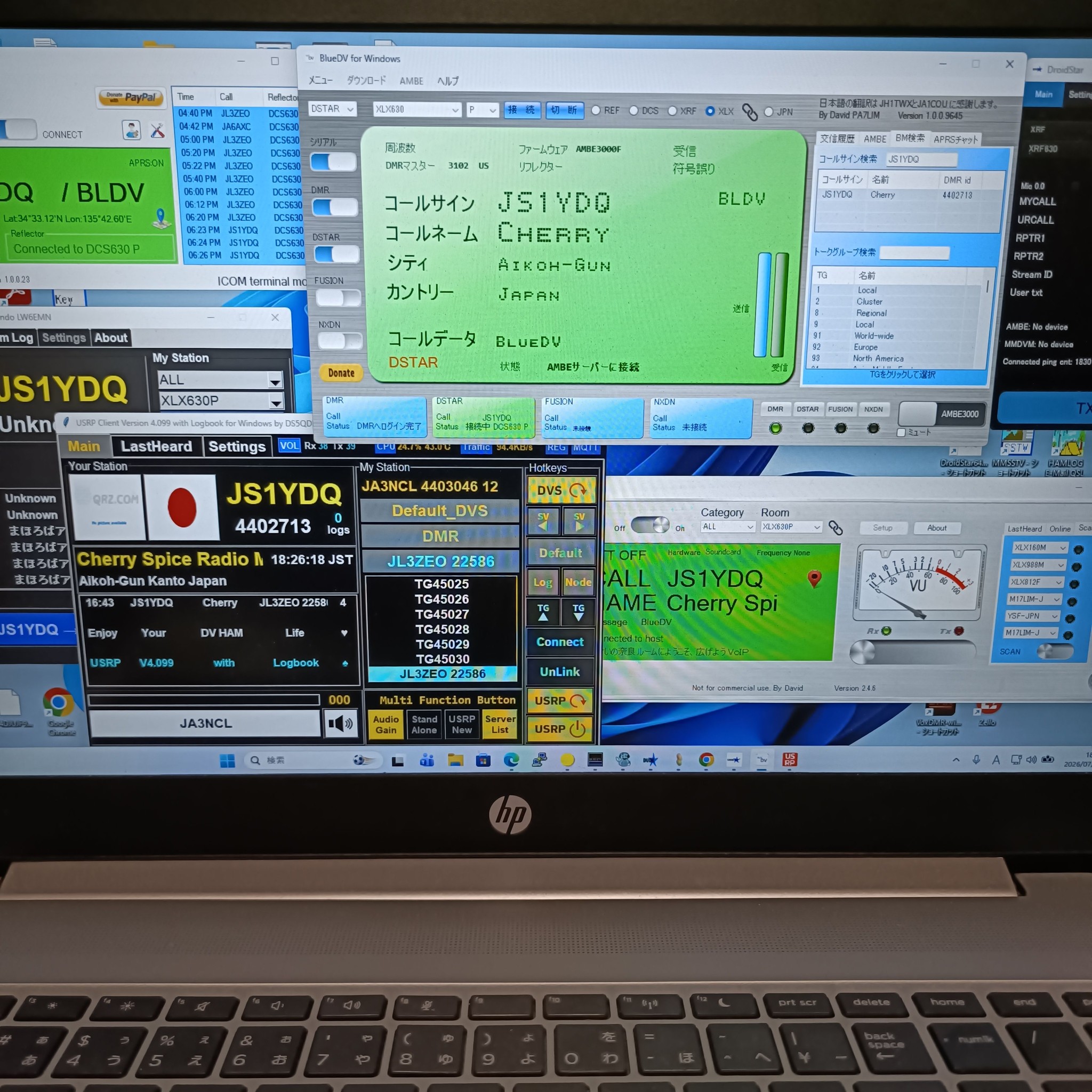The width and height of the screenshot is (1092, 1092).
Task: Select the REF radio button
Action: [x=596, y=110]
